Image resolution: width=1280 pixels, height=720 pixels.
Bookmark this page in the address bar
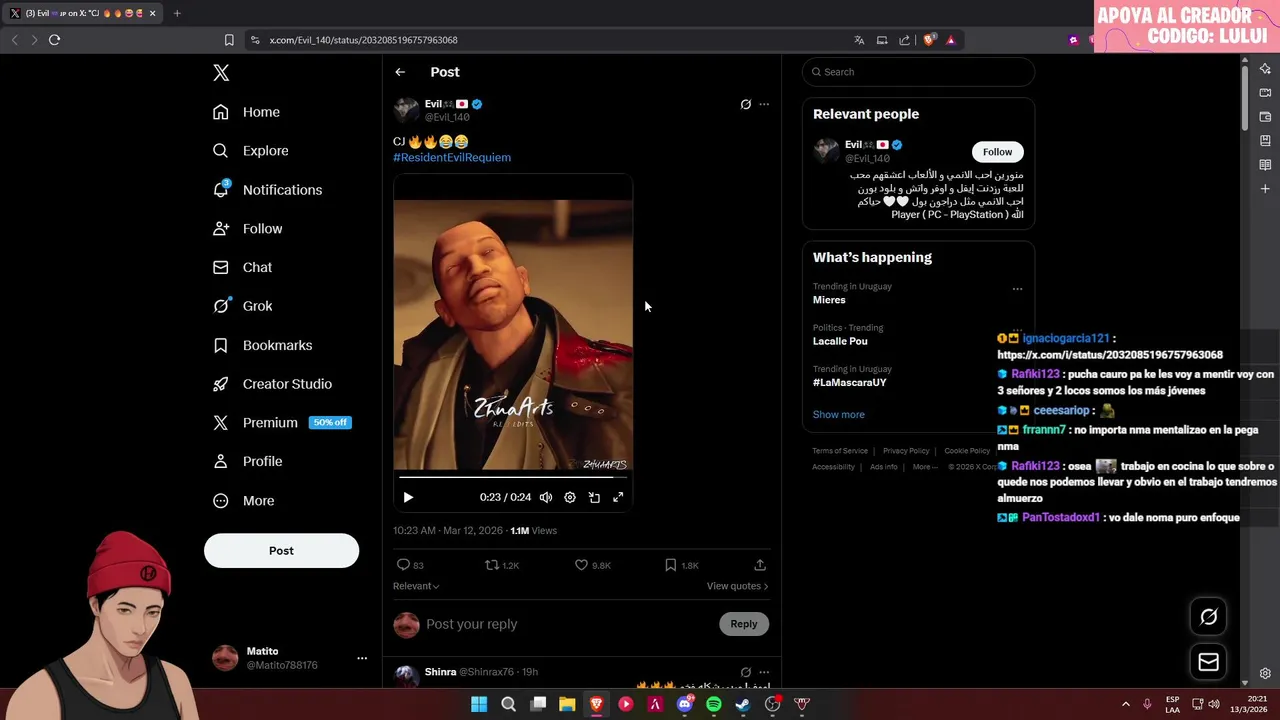tap(229, 40)
